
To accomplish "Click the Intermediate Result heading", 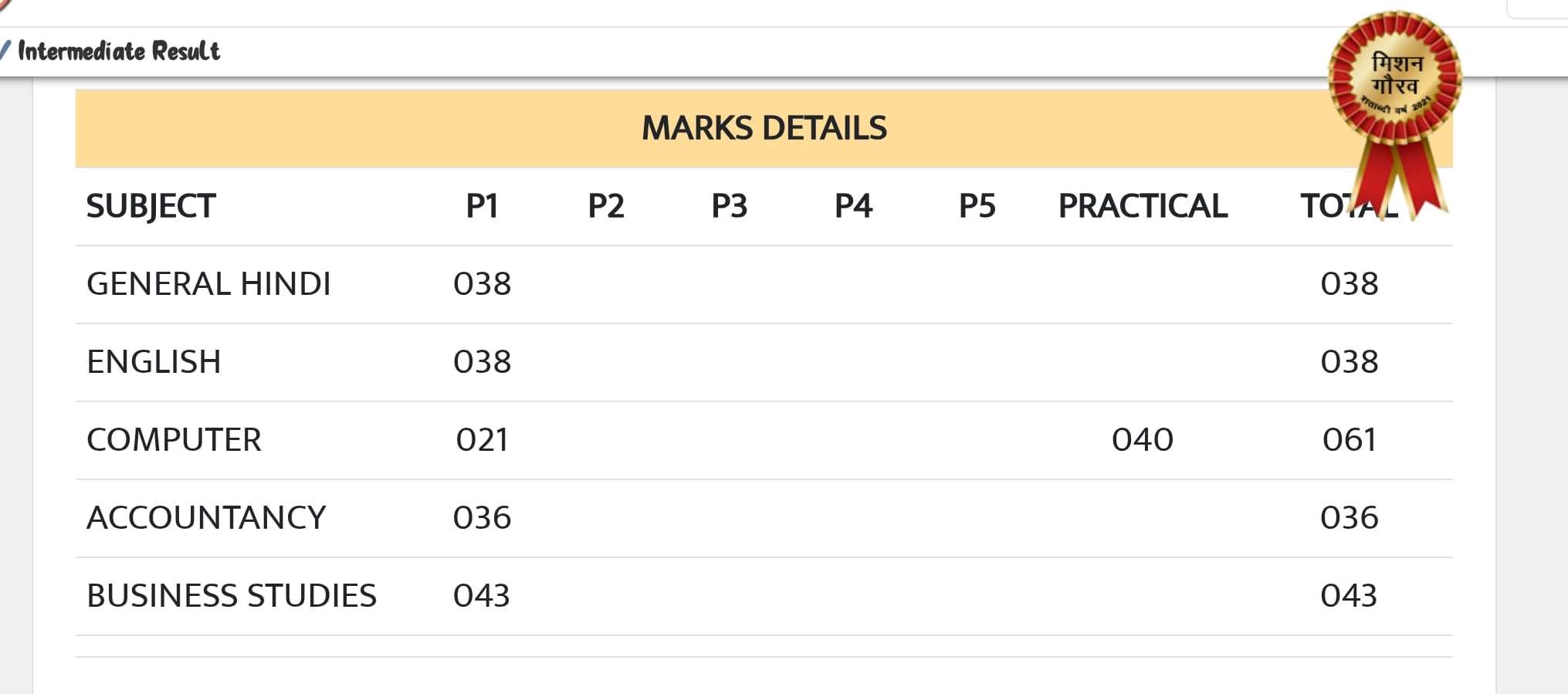I will [119, 51].
